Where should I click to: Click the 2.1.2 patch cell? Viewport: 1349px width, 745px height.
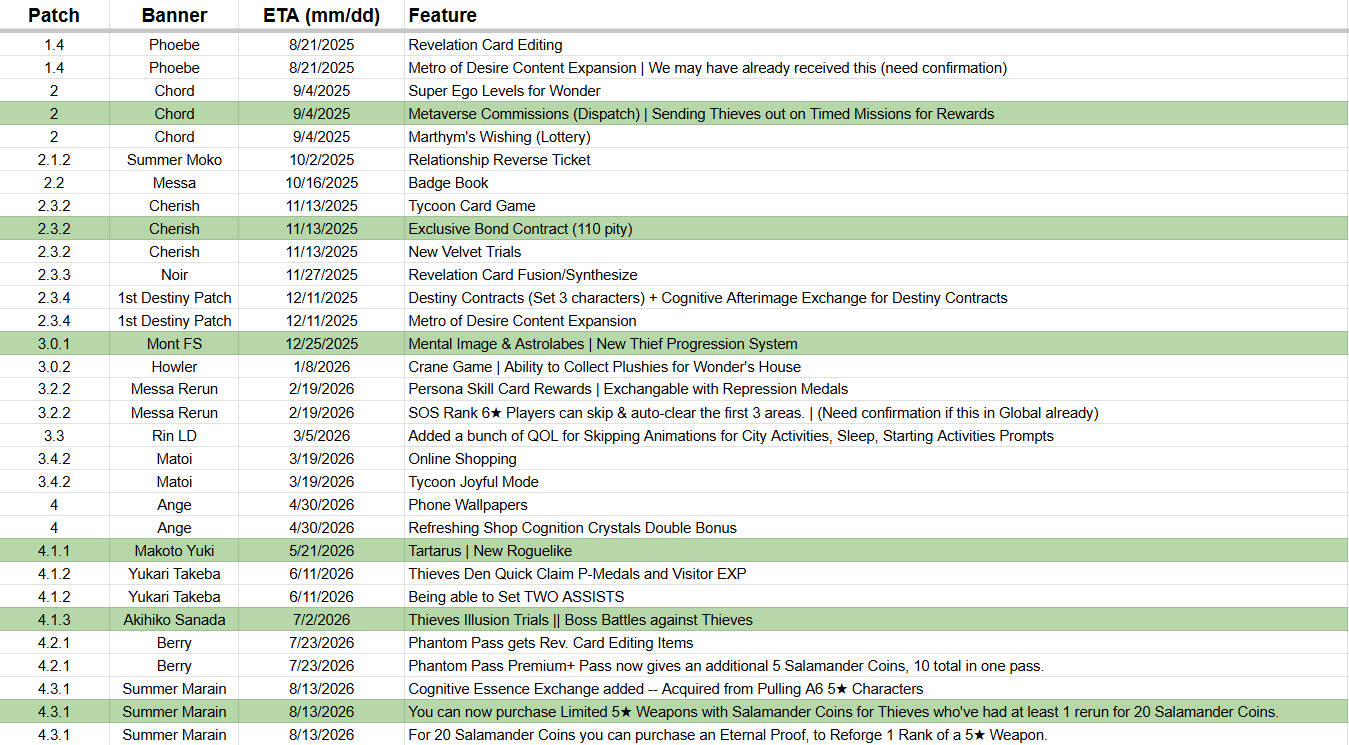[x=54, y=160]
